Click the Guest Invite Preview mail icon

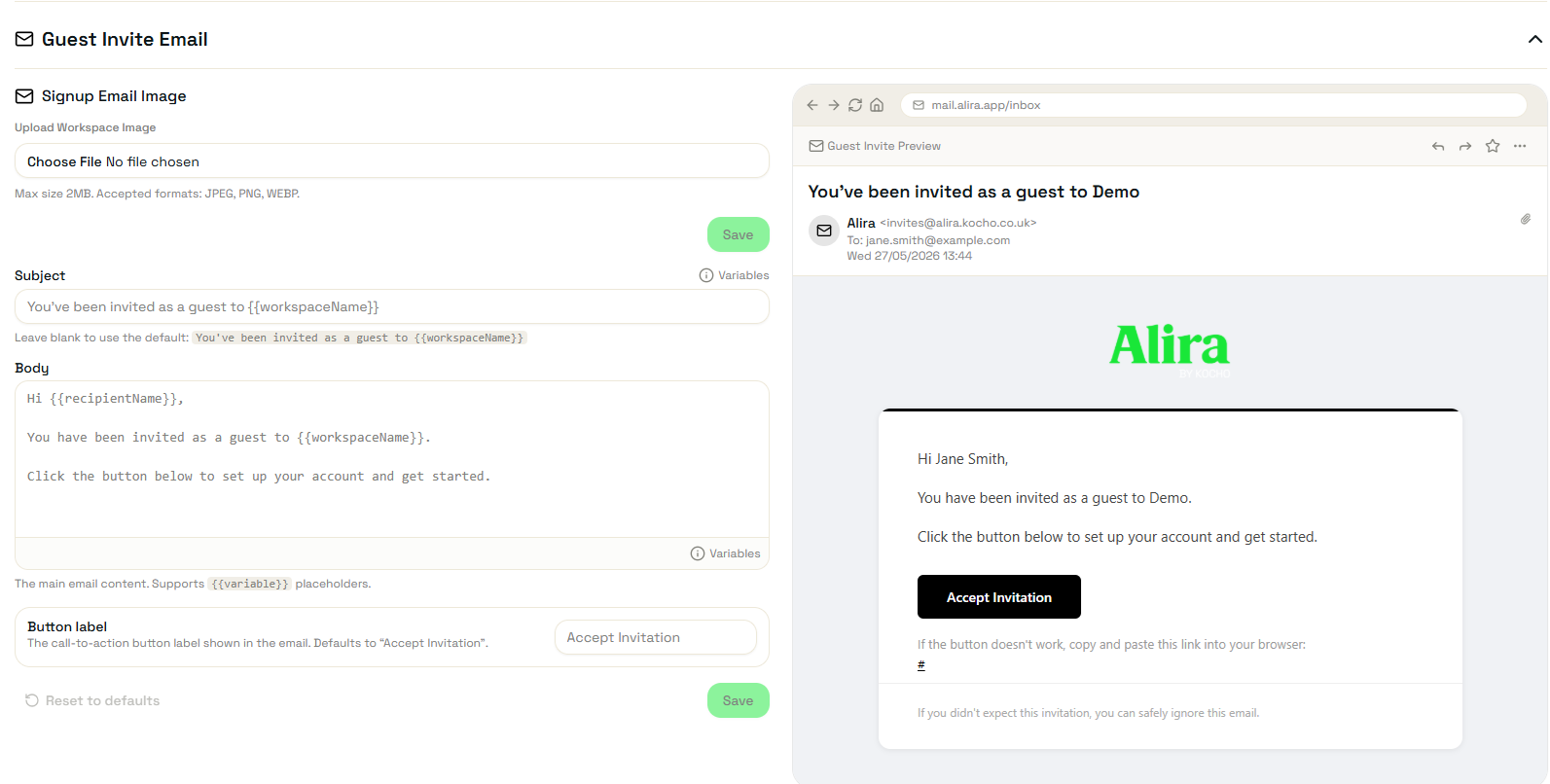point(816,146)
